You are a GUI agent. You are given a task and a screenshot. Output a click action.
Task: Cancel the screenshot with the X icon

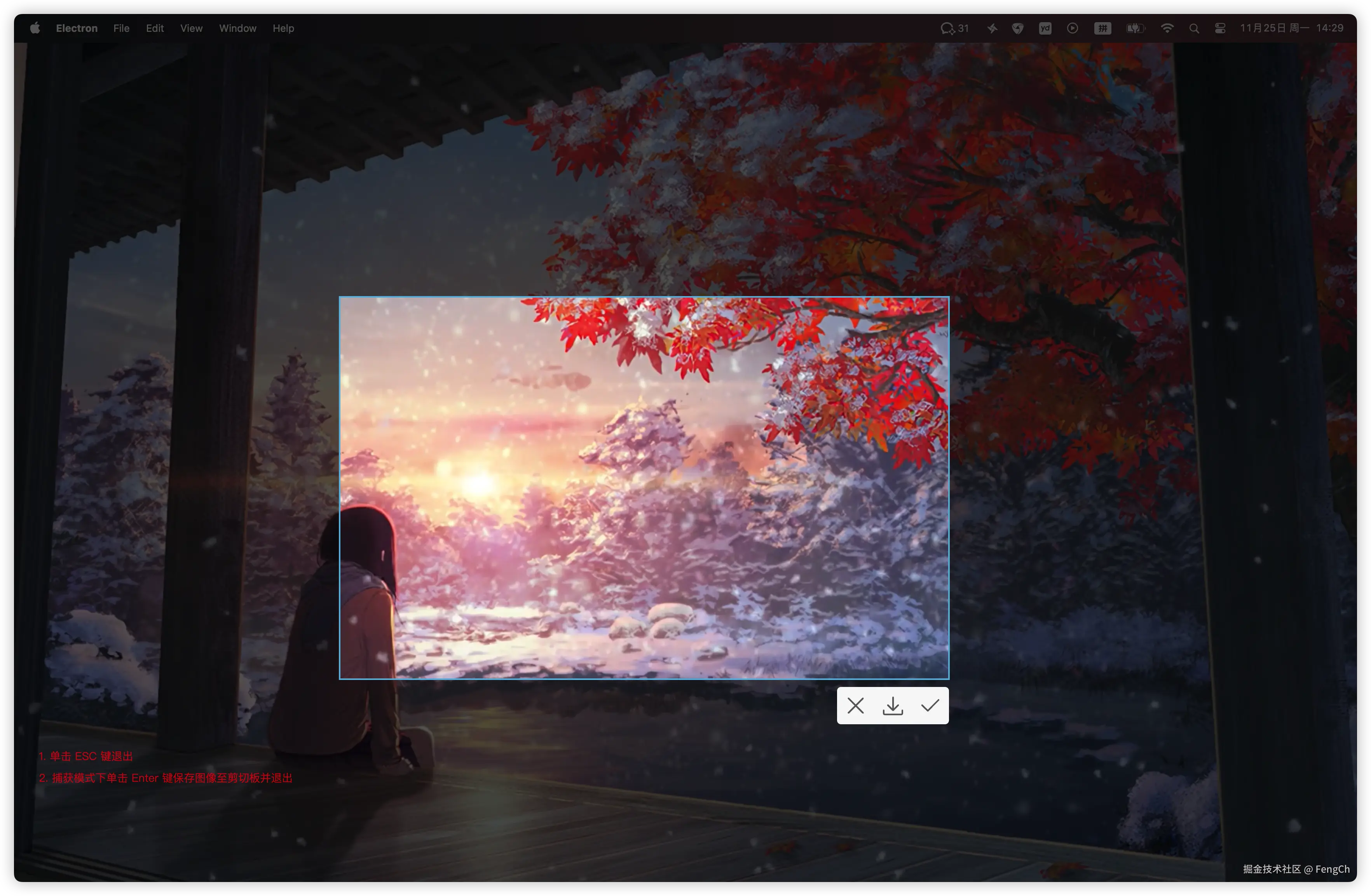tap(855, 705)
